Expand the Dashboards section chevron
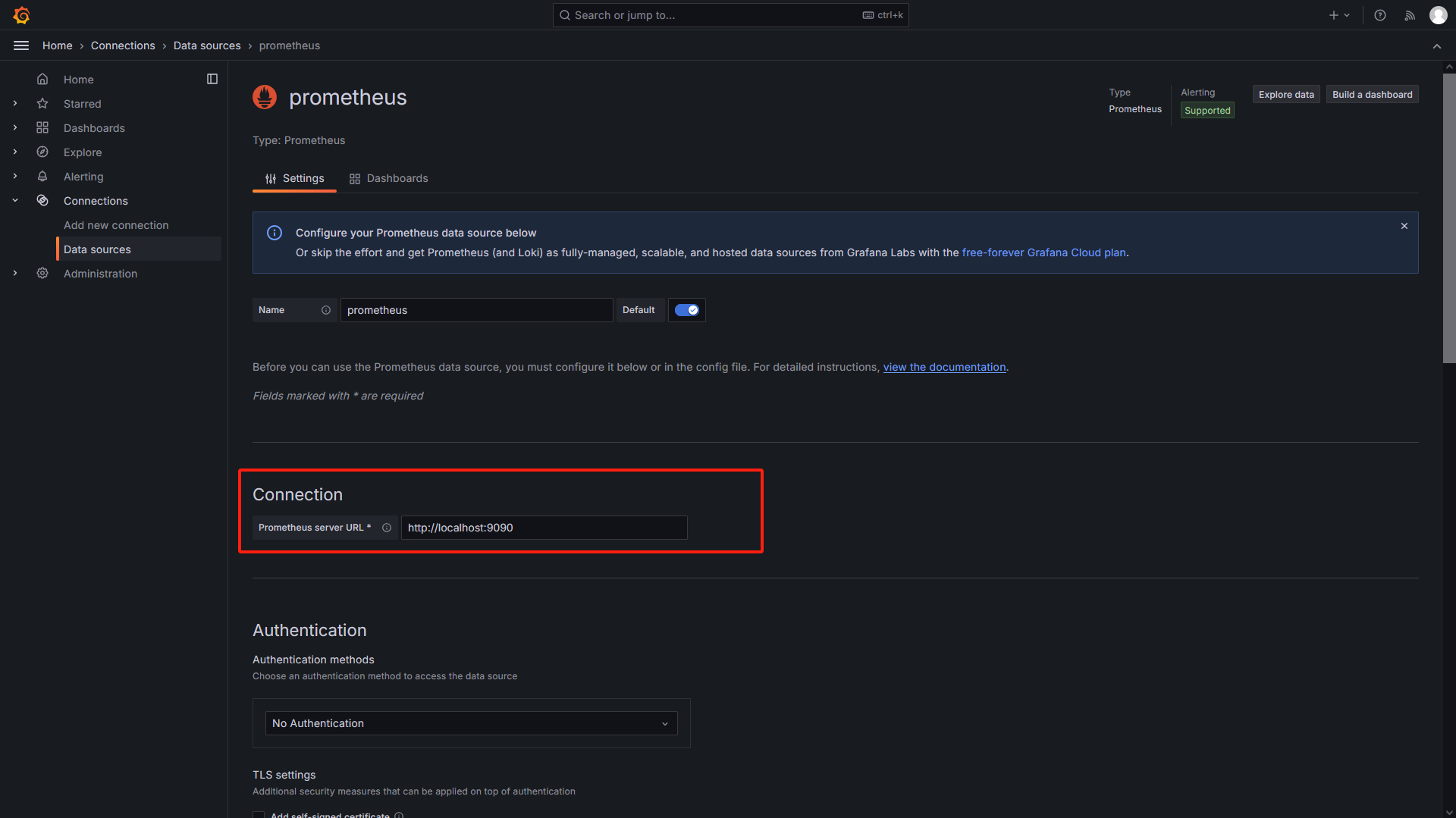Image resolution: width=1456 pixels, height=818 pixels. [x=15, y=128]
